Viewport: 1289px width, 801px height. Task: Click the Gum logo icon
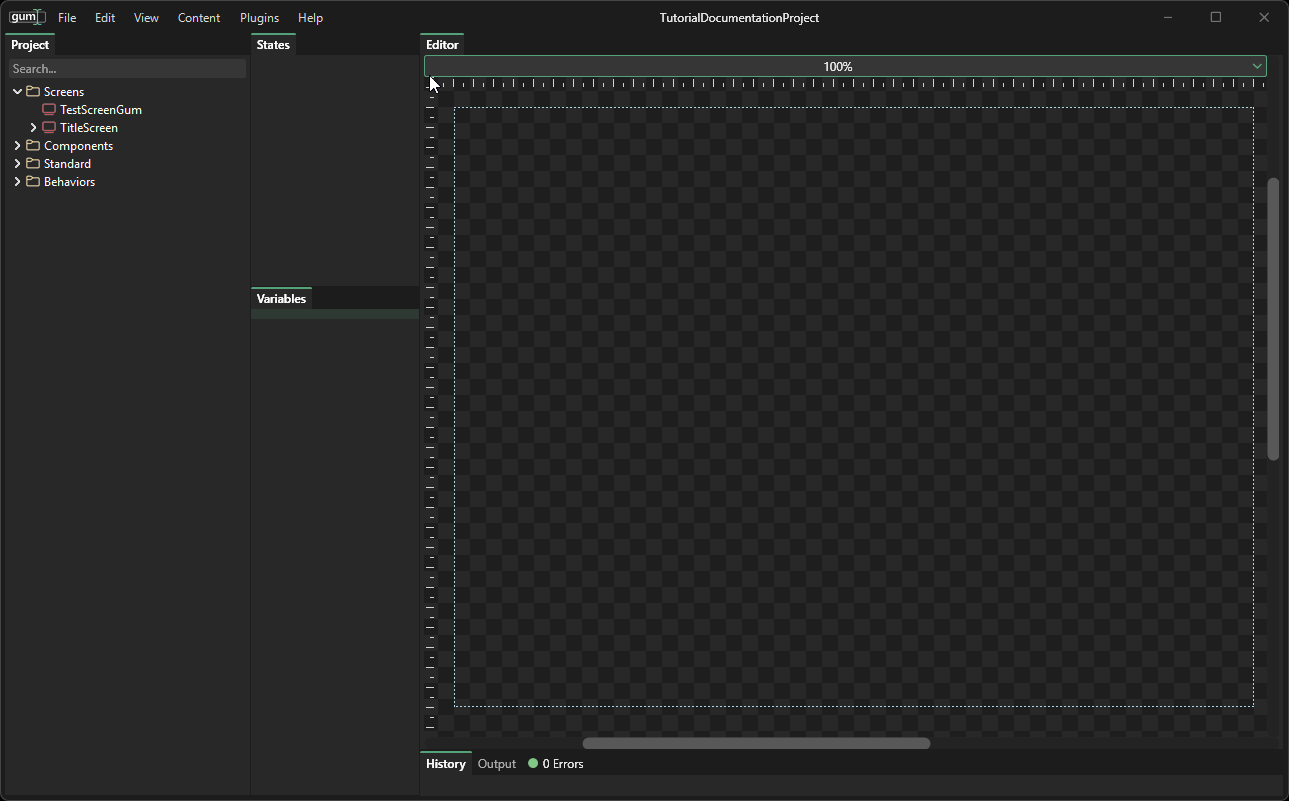pos(26,17)
